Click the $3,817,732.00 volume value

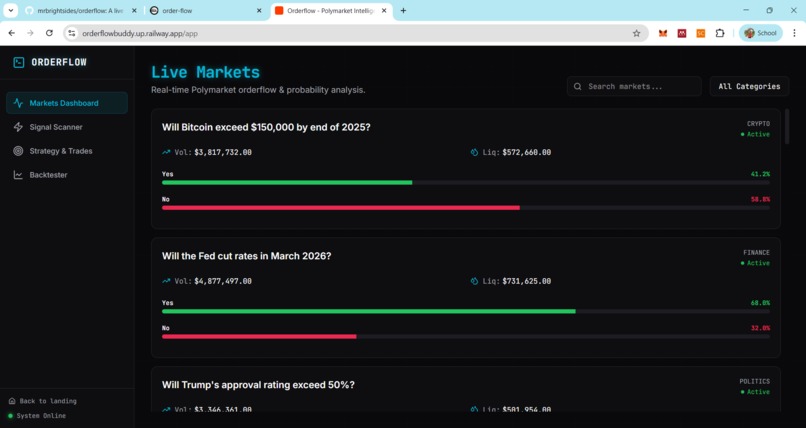click(x=223, y=153)
